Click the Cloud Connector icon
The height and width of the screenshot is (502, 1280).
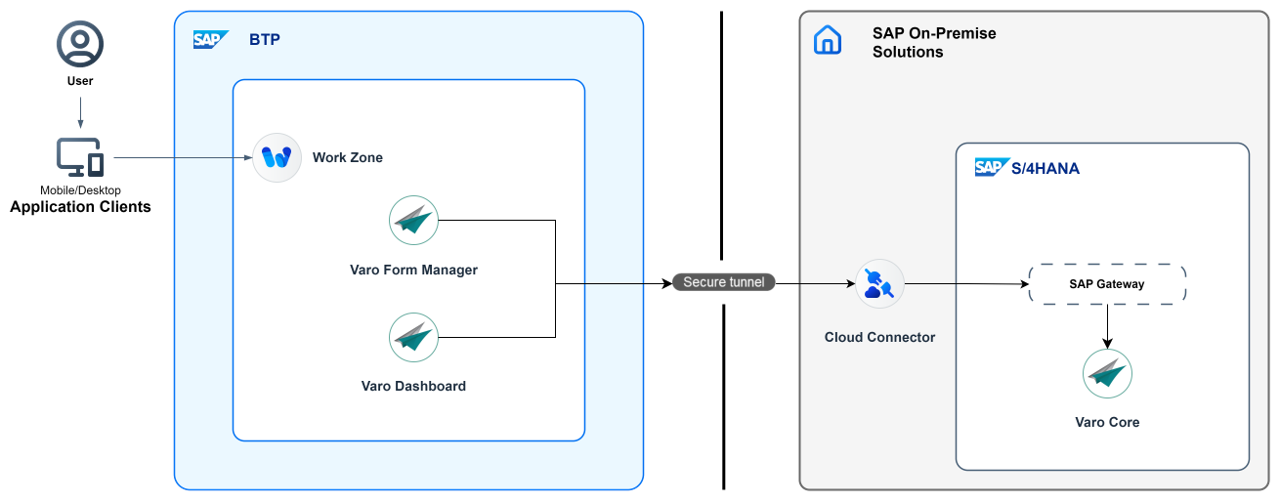880,284
